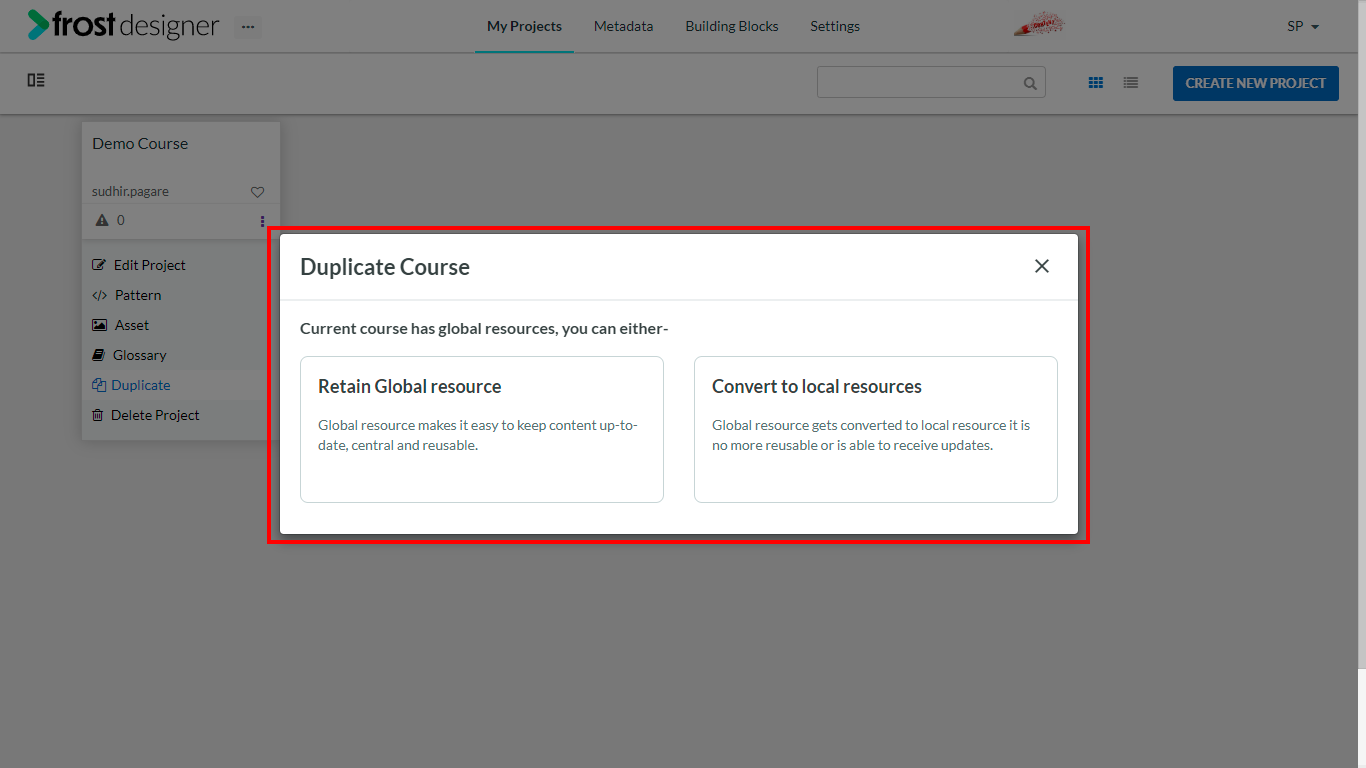Open the Building Blocks tab
The width and height of the screenshot is (1366, 768).
(732, 26)
